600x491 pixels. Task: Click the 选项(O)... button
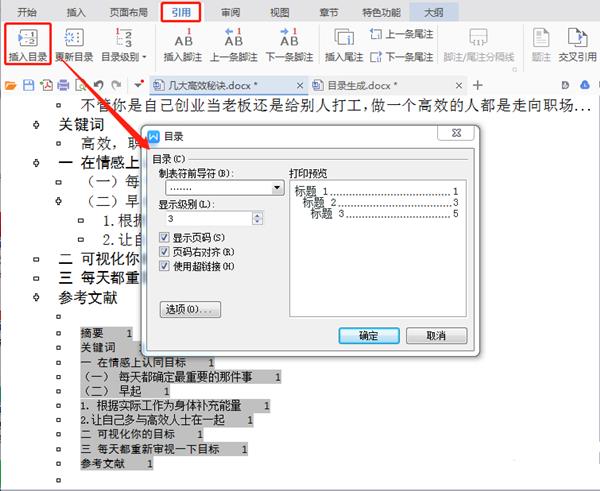pyautogui.click(x=190, y=309)
